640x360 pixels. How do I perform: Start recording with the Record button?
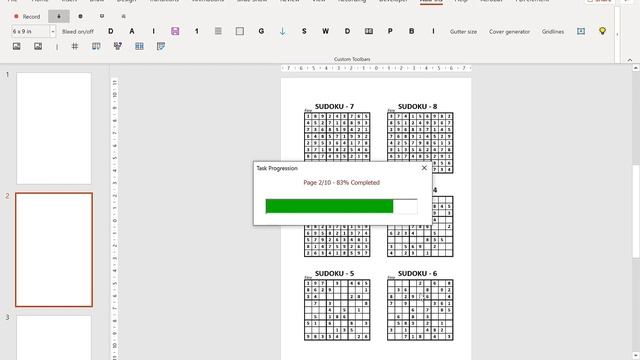coord(27,17)
